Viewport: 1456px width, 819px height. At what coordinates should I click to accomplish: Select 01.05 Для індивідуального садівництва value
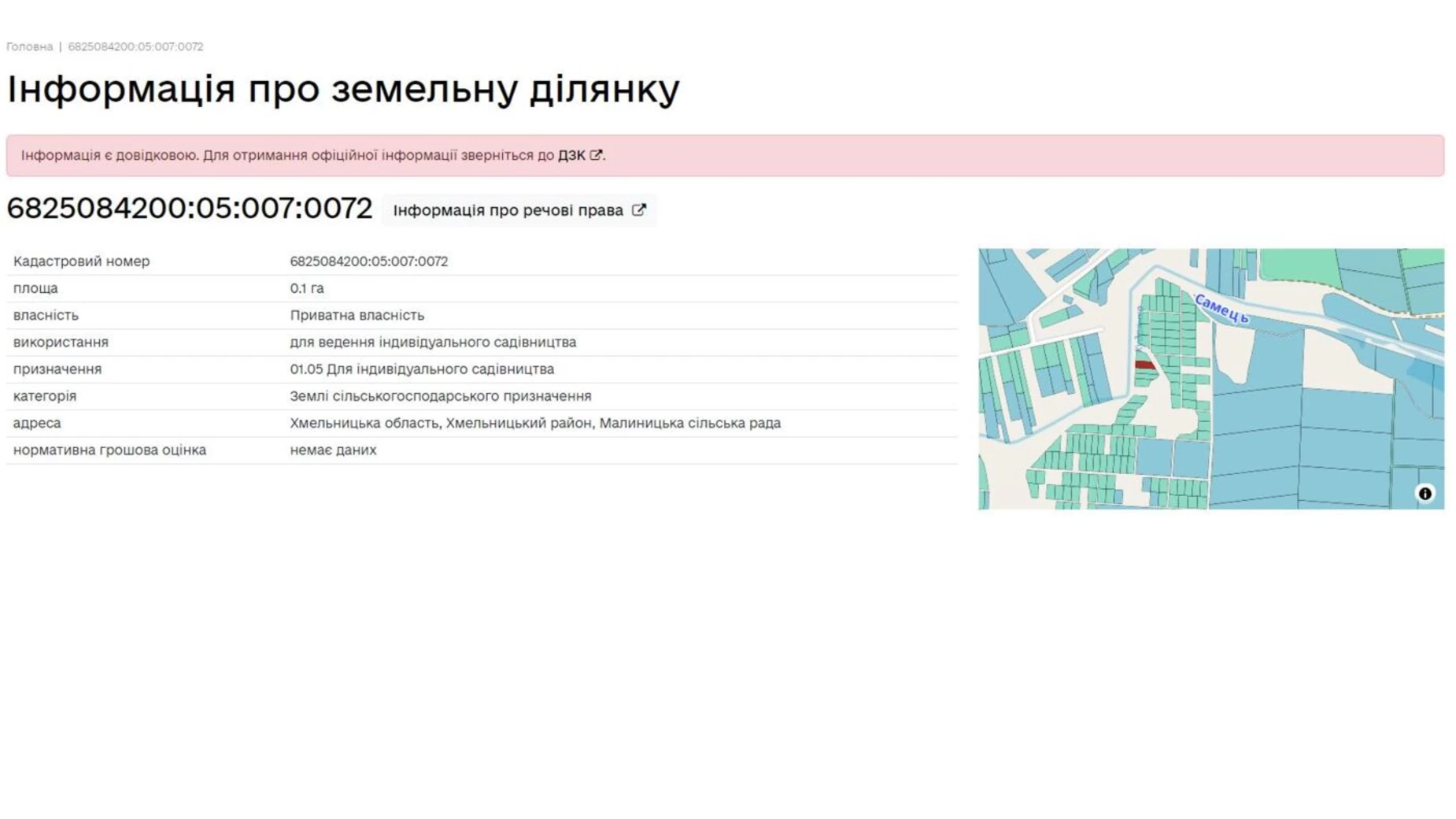point(422,369)
